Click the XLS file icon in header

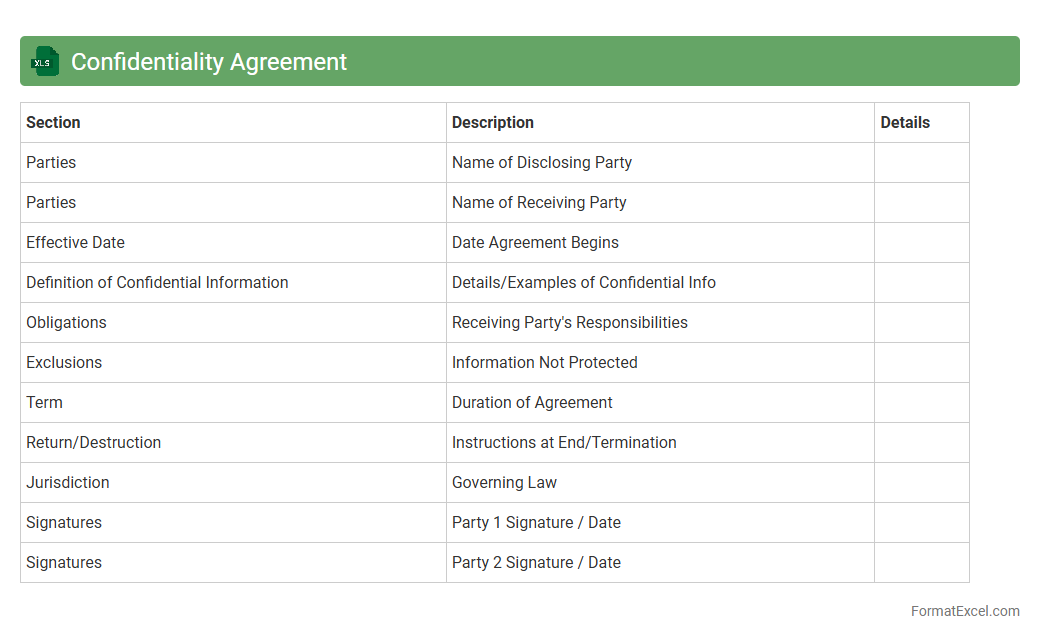(x=45, y=61)
